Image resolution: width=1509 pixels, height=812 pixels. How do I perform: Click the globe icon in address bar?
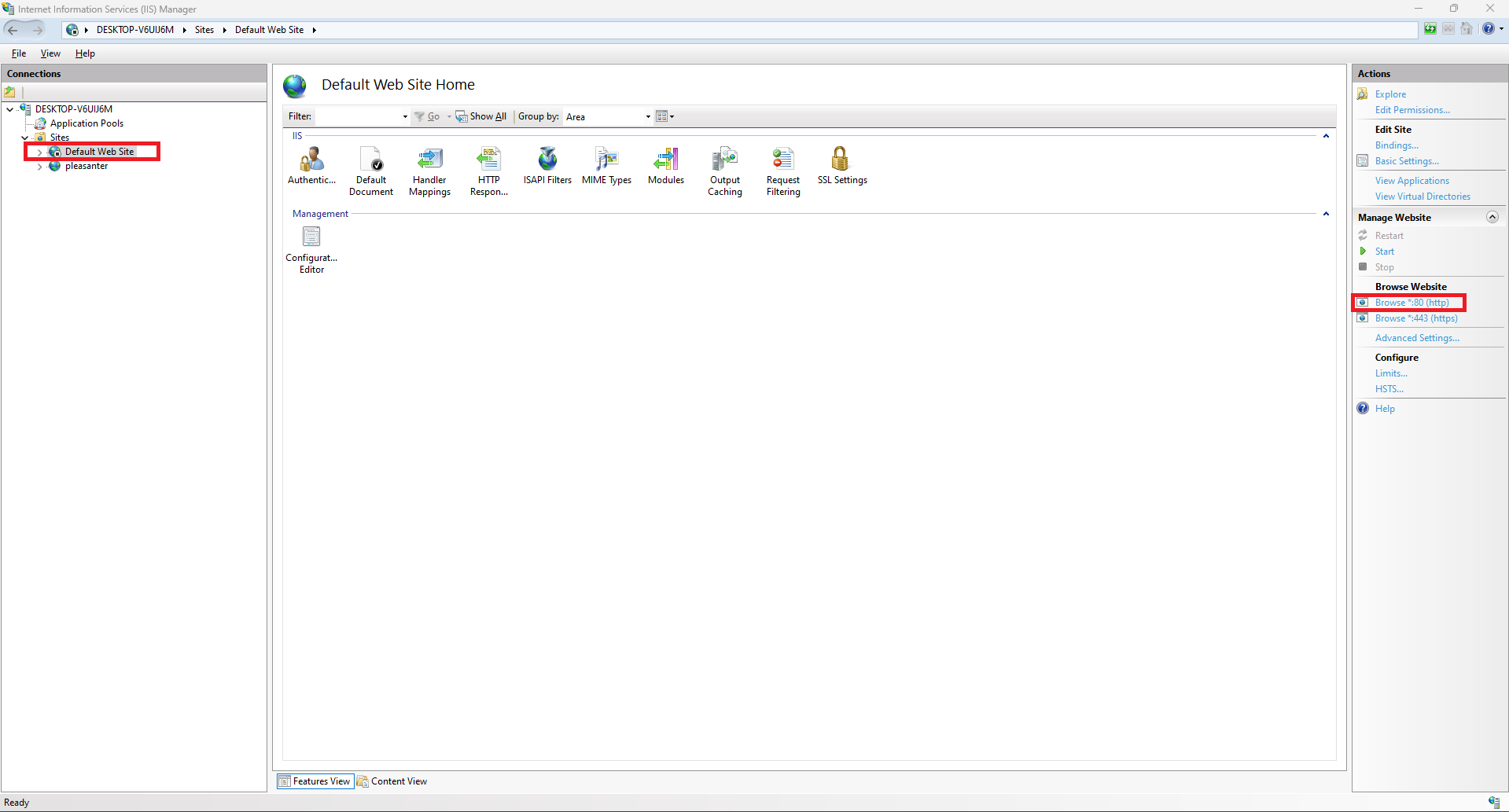tap(72, 30)
